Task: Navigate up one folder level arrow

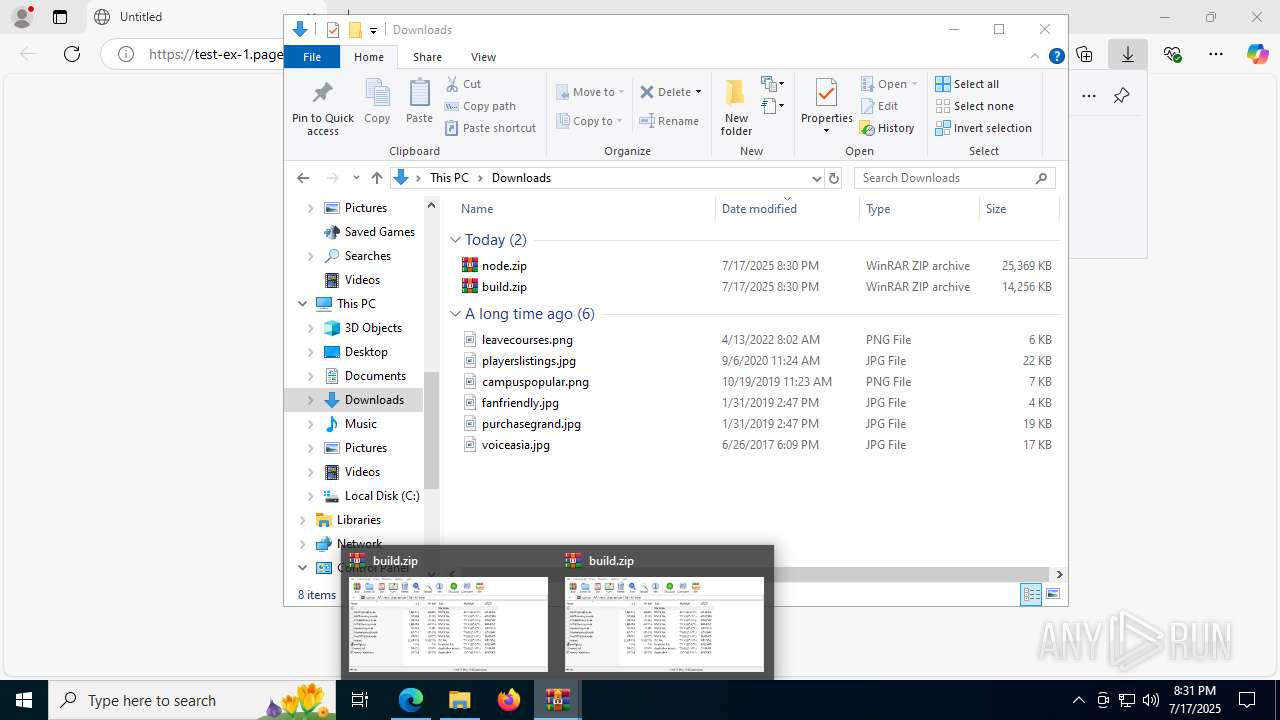Action: click(x=376, y=178)
